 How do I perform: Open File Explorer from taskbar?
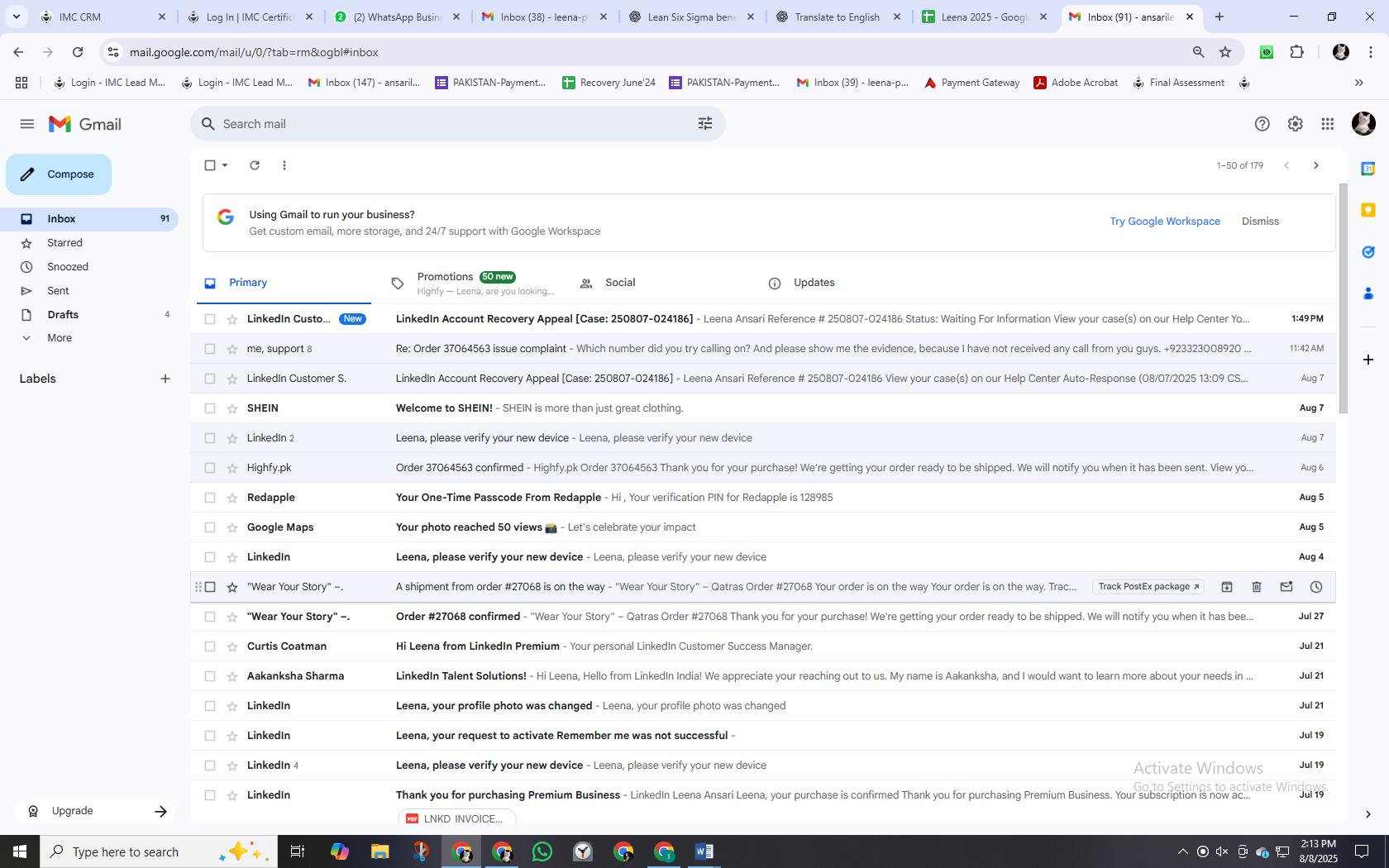tap(379, 851)
